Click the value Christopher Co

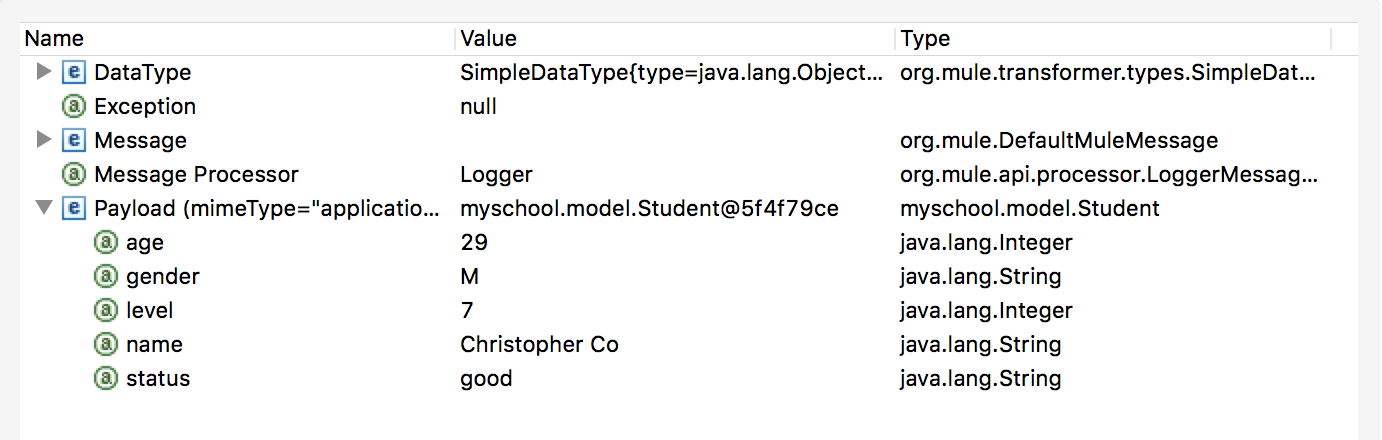coord(539,344)
